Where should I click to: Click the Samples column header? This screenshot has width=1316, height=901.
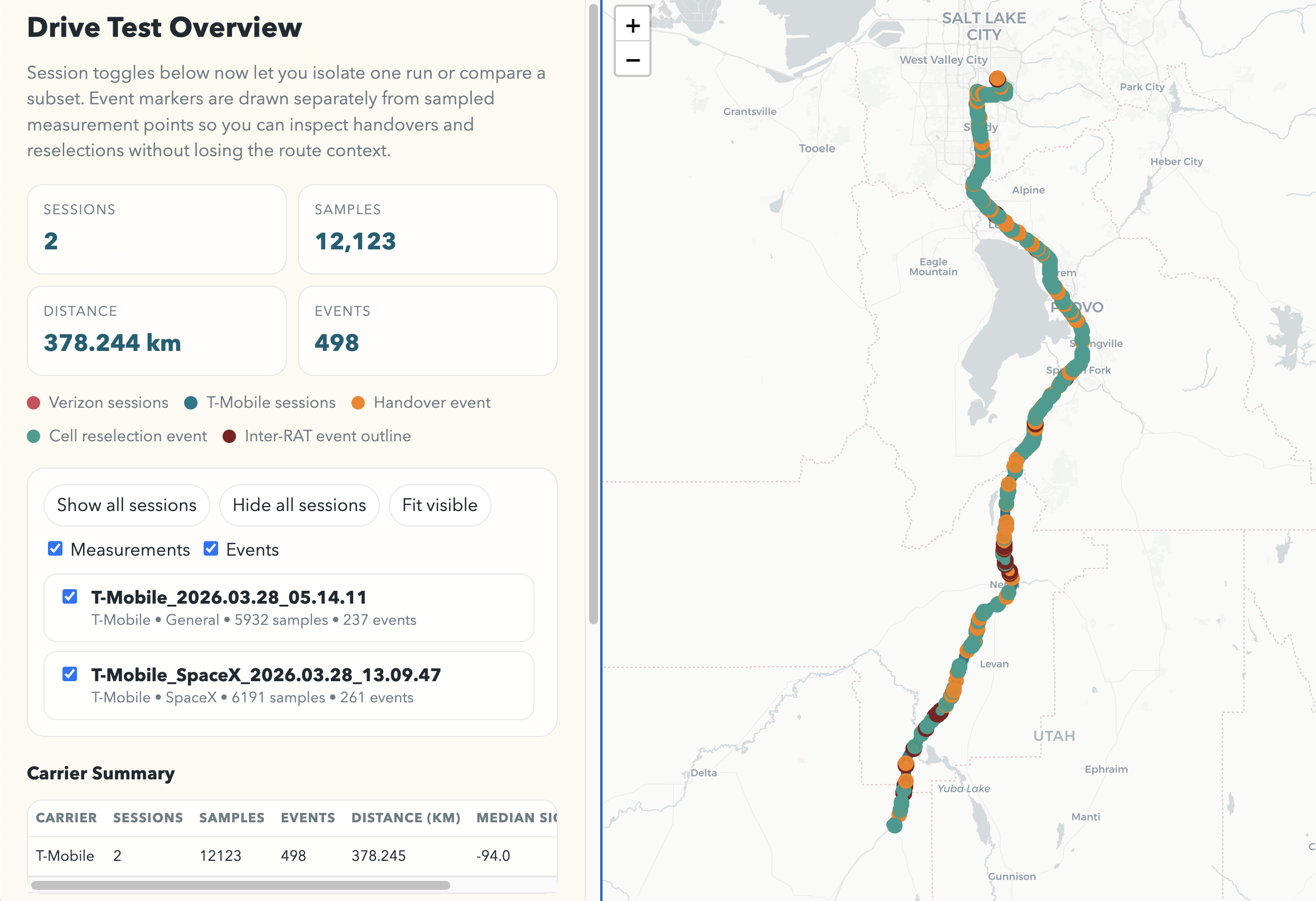(x=232, y=818)
